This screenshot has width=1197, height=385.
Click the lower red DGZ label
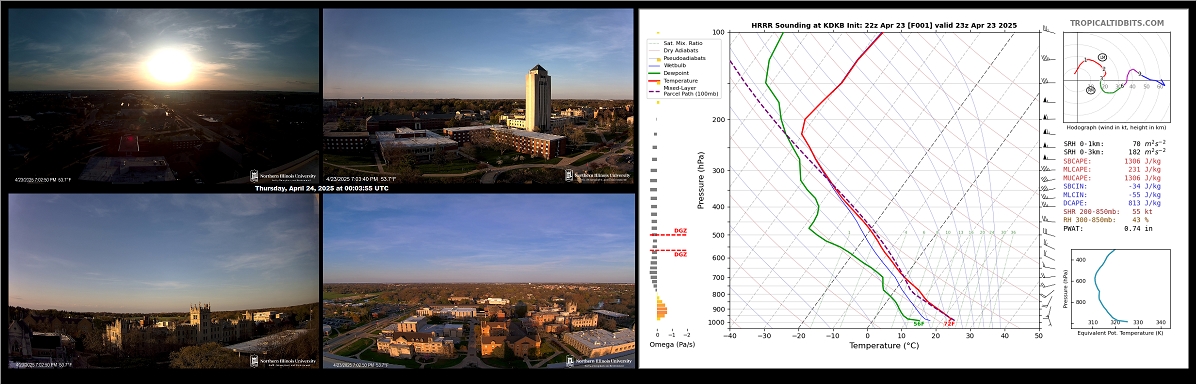click(680, 254)
